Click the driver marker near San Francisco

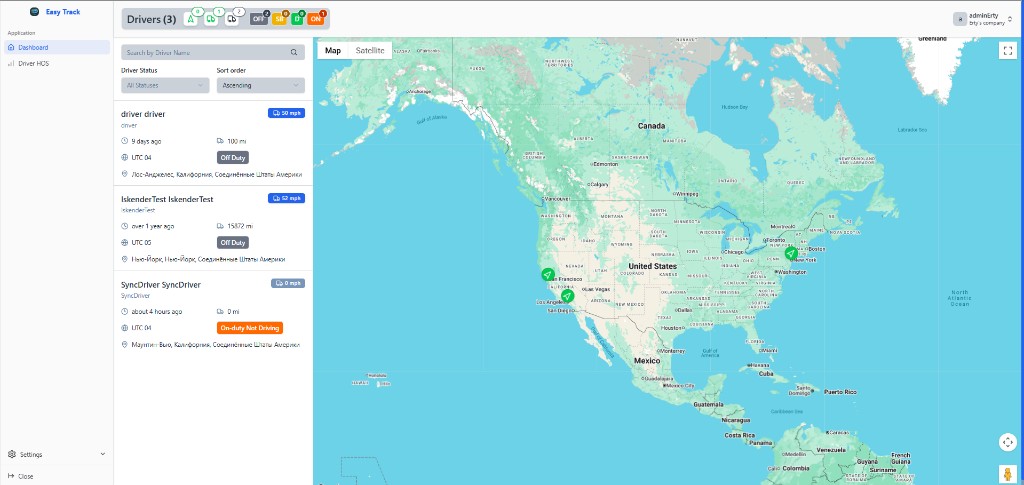[547, 274]
